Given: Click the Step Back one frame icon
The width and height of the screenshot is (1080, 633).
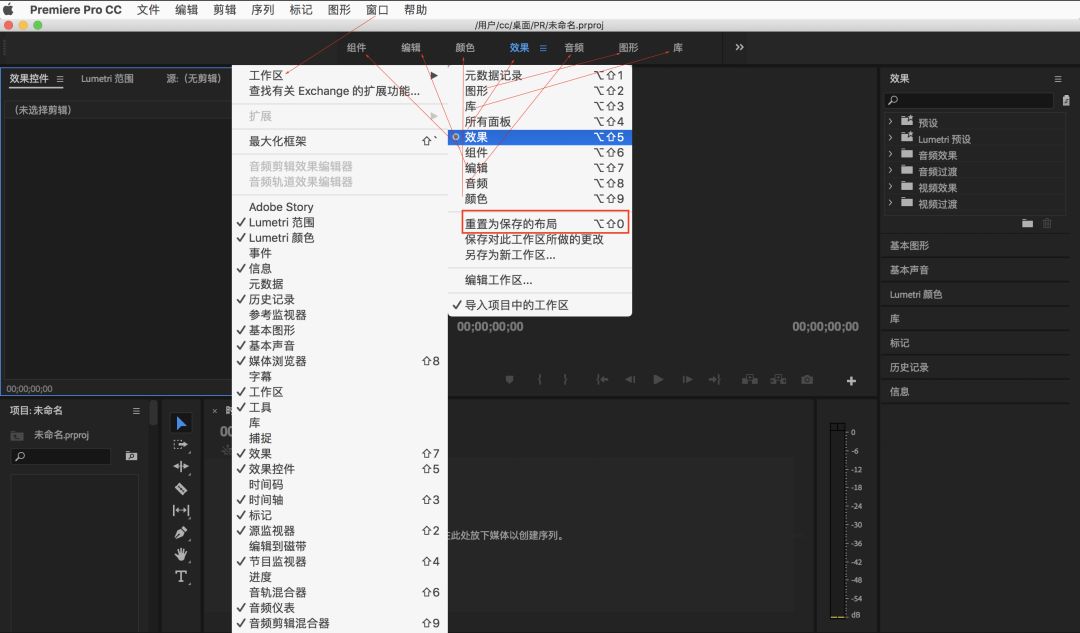Looking at the screenshot, I should point(630,380).
